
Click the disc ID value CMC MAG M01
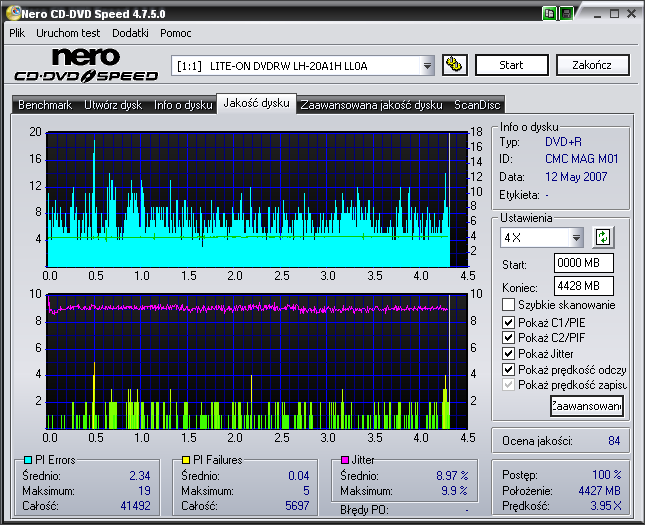(582, 159)
